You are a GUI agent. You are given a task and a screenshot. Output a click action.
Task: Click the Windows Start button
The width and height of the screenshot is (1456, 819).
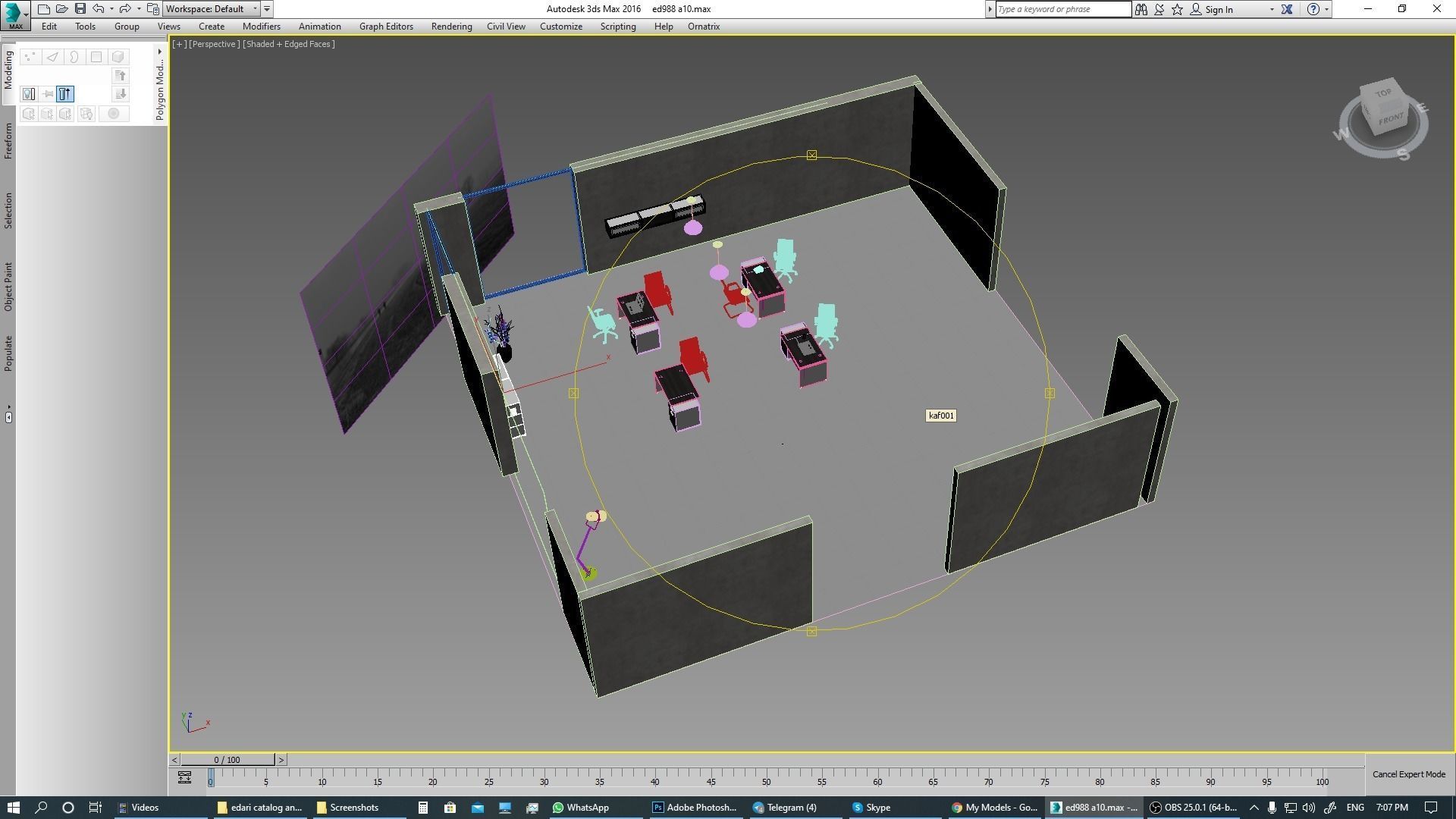[13, 808]
